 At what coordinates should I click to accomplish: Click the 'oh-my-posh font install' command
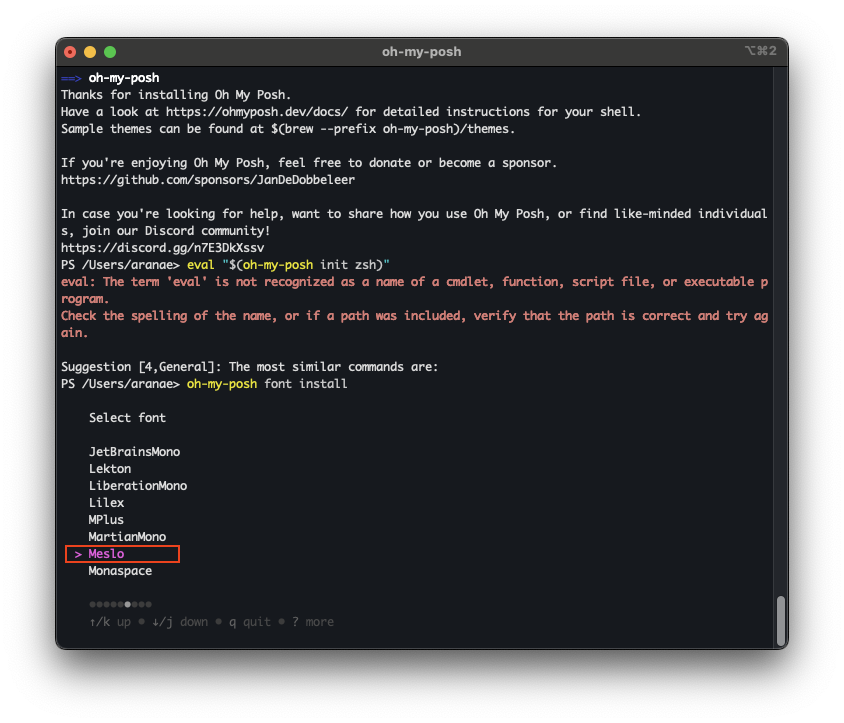[x=267, y=384]
